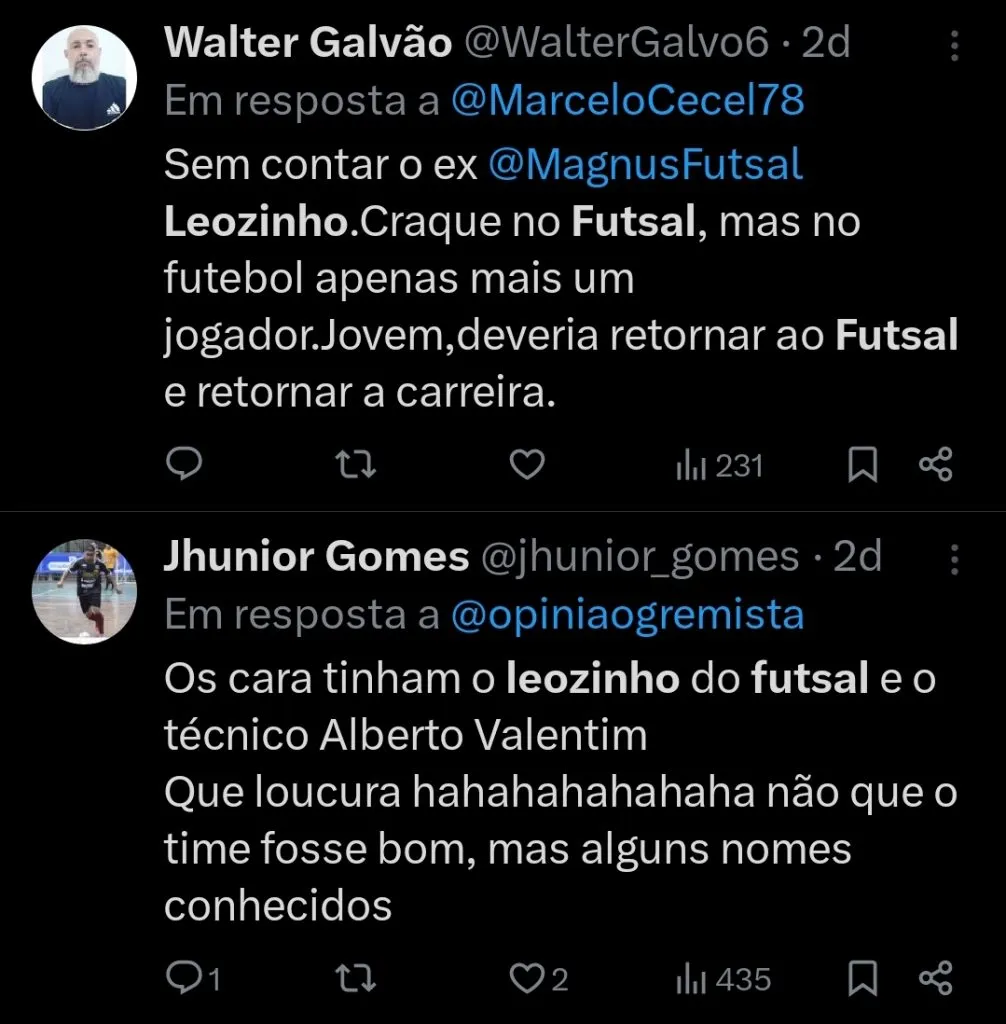
Task: Reply to Jhunior Gomes's tweet
Action: (186, 978)
